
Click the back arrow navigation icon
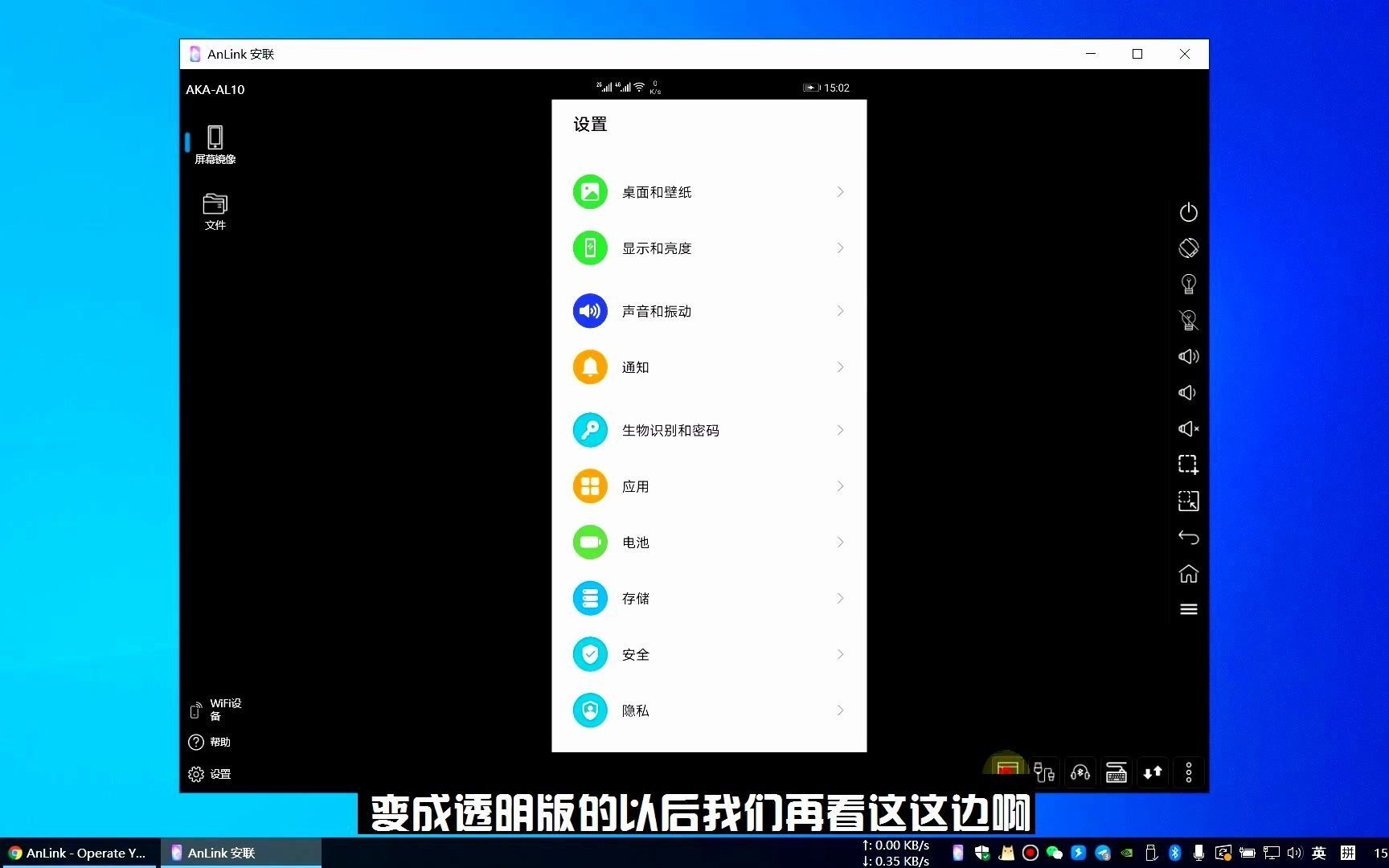coord(1188,537)
